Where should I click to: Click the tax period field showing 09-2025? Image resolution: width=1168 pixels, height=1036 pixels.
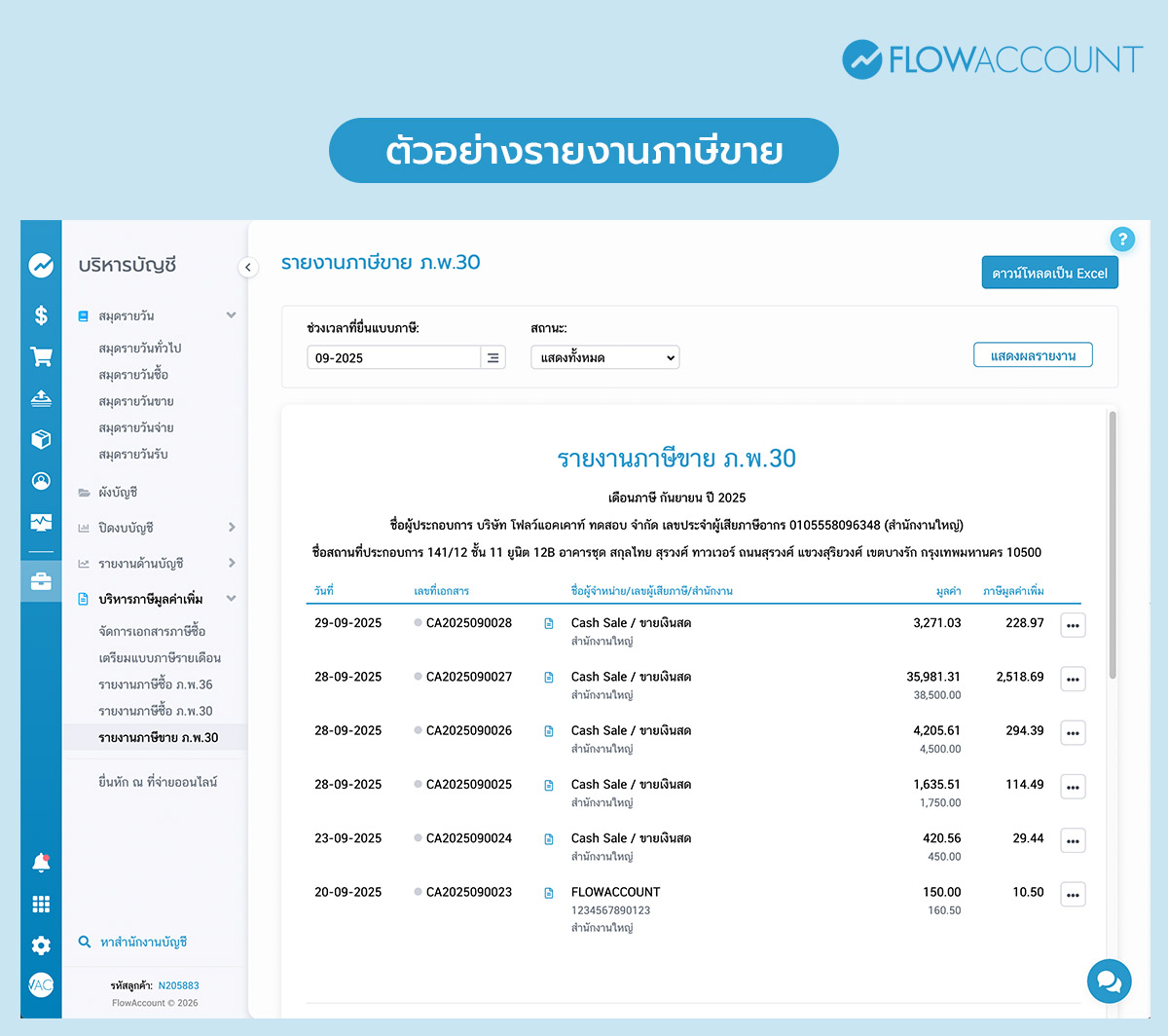pos(393,357)
